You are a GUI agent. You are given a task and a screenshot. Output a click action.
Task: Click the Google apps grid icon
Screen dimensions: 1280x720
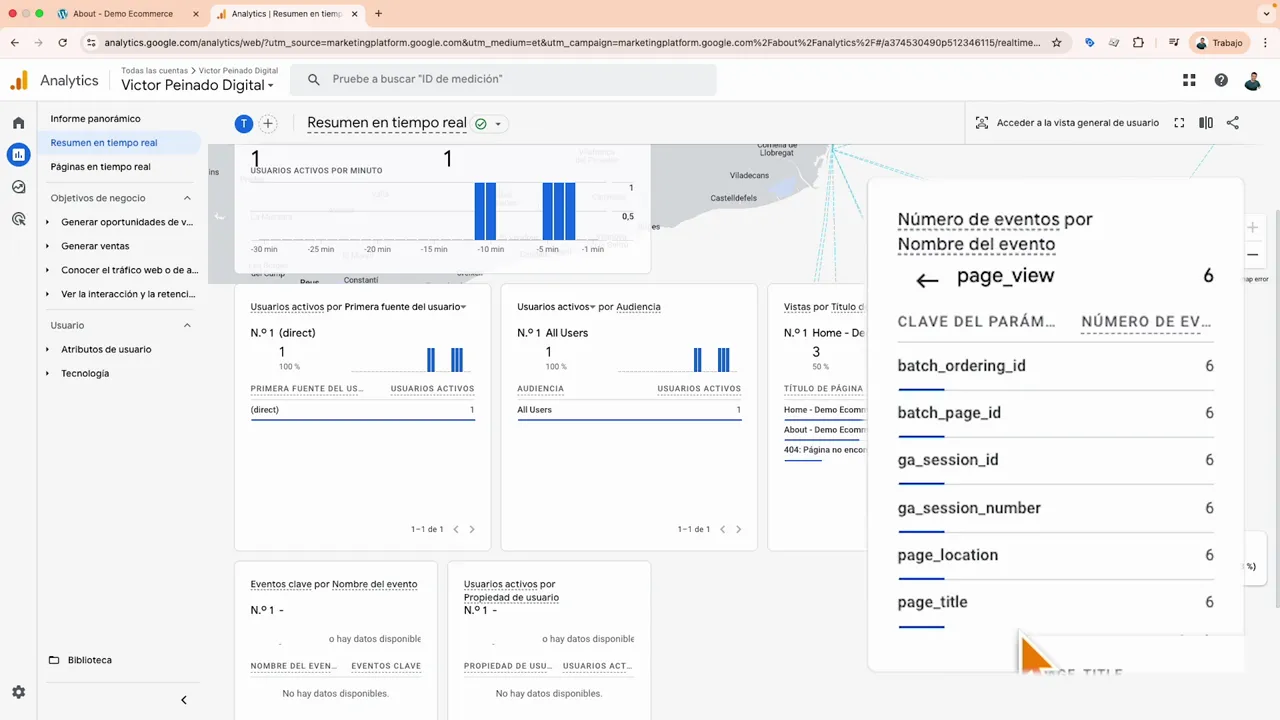pyautogui.click(x=1189, y=80)
